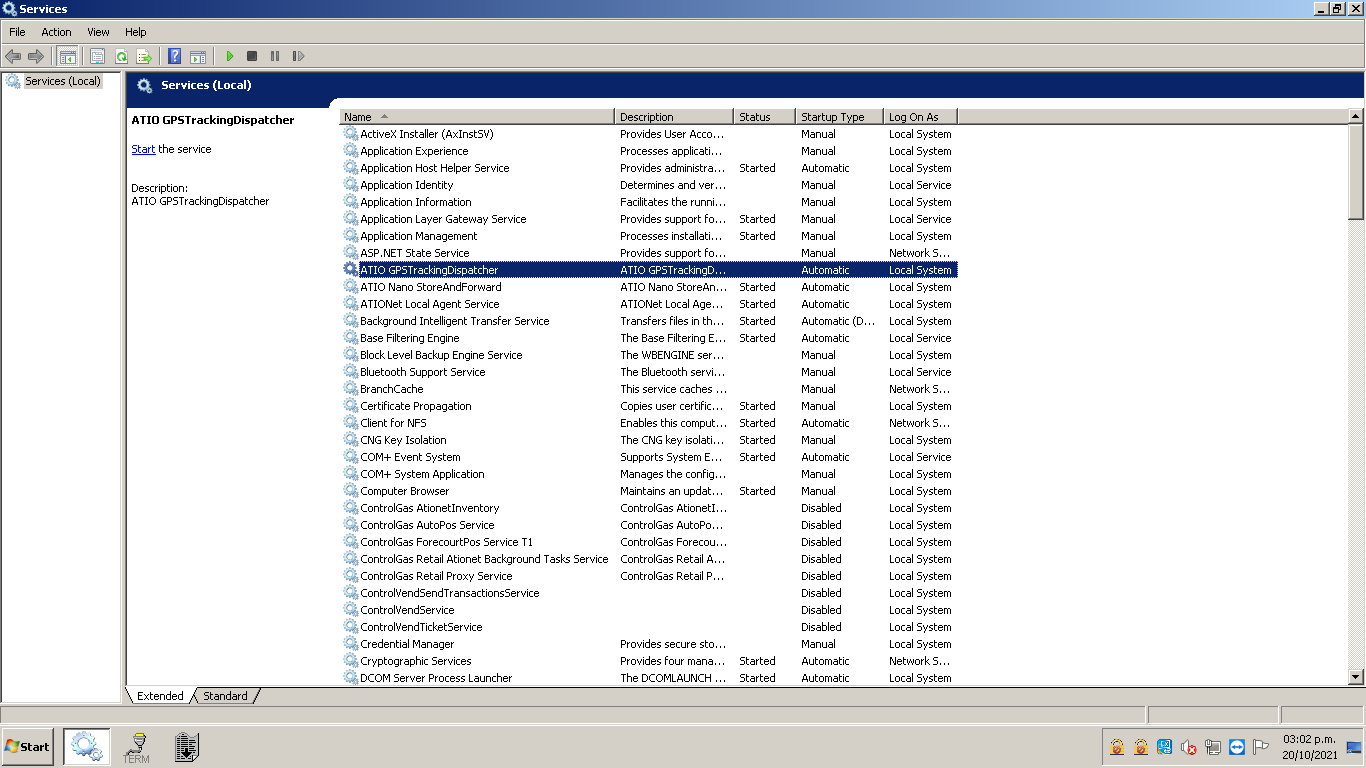Screen dimensions: 1366x768
Task: Toggle the Show/Hide Action Pane toolbar icon
Action: pyautogui.click(x=198, y=56)
